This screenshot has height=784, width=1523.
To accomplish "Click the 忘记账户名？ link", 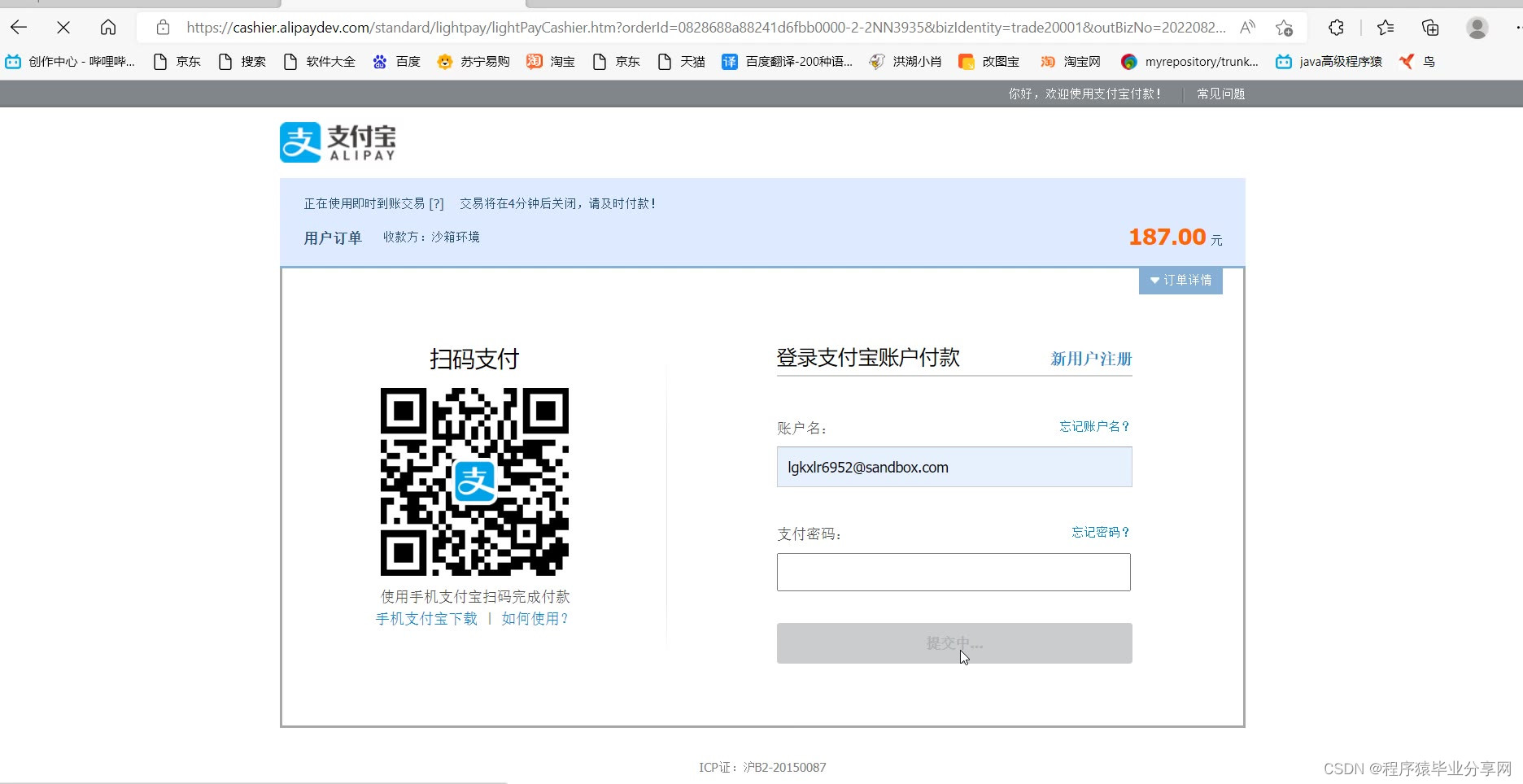I will pyautogui.click(x=1094, y=426).
